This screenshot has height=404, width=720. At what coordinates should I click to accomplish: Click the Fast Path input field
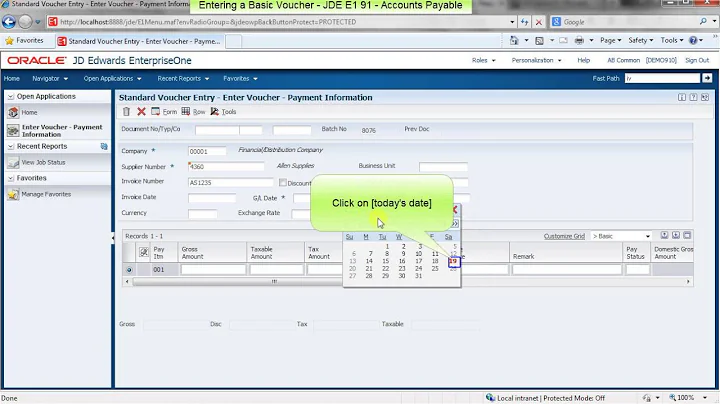click(x=663, y=79)
